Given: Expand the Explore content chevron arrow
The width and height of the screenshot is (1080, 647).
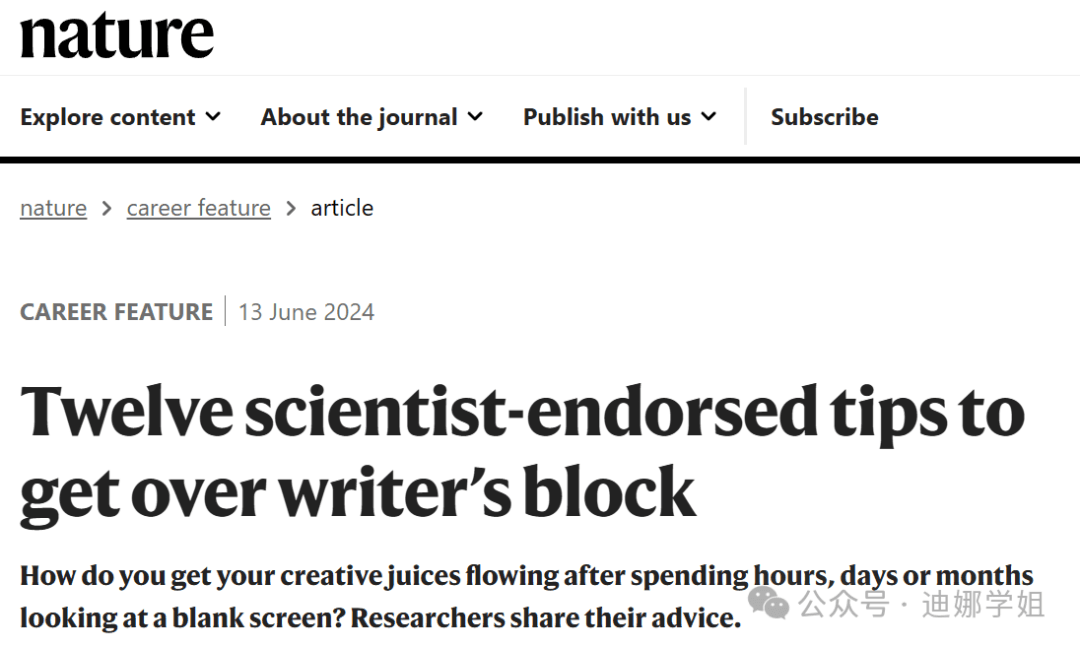Looking at the screenshot, I should tap(214, 117).
